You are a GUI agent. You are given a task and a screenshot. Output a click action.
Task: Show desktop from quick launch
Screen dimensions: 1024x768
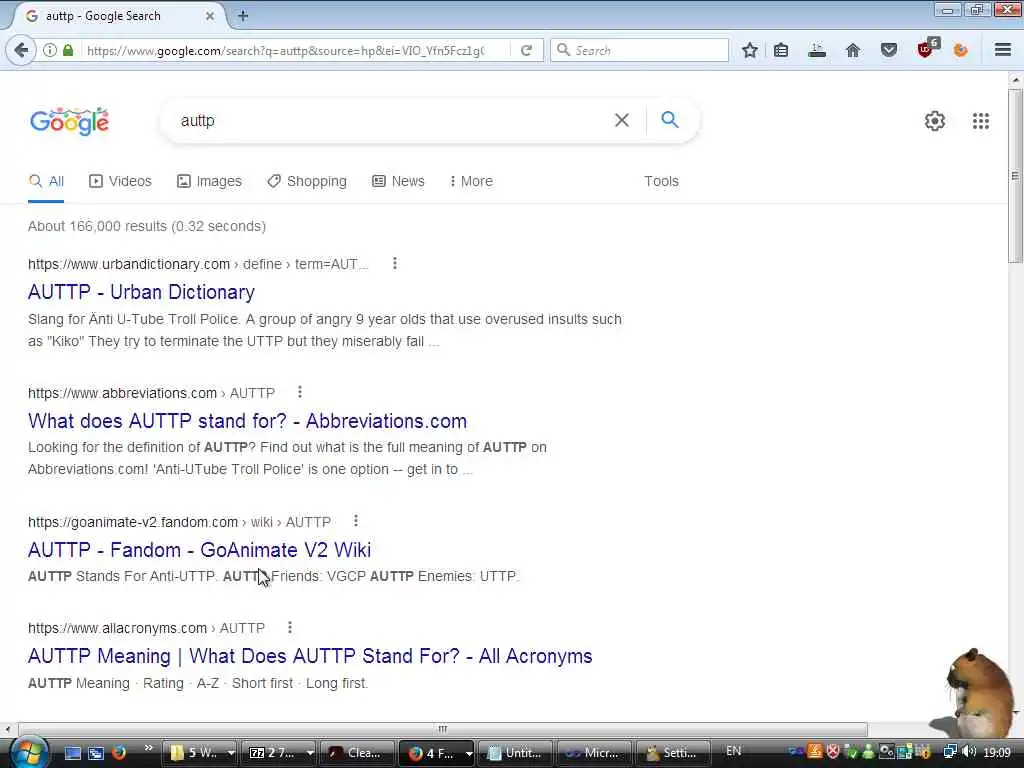coord(72,753)
